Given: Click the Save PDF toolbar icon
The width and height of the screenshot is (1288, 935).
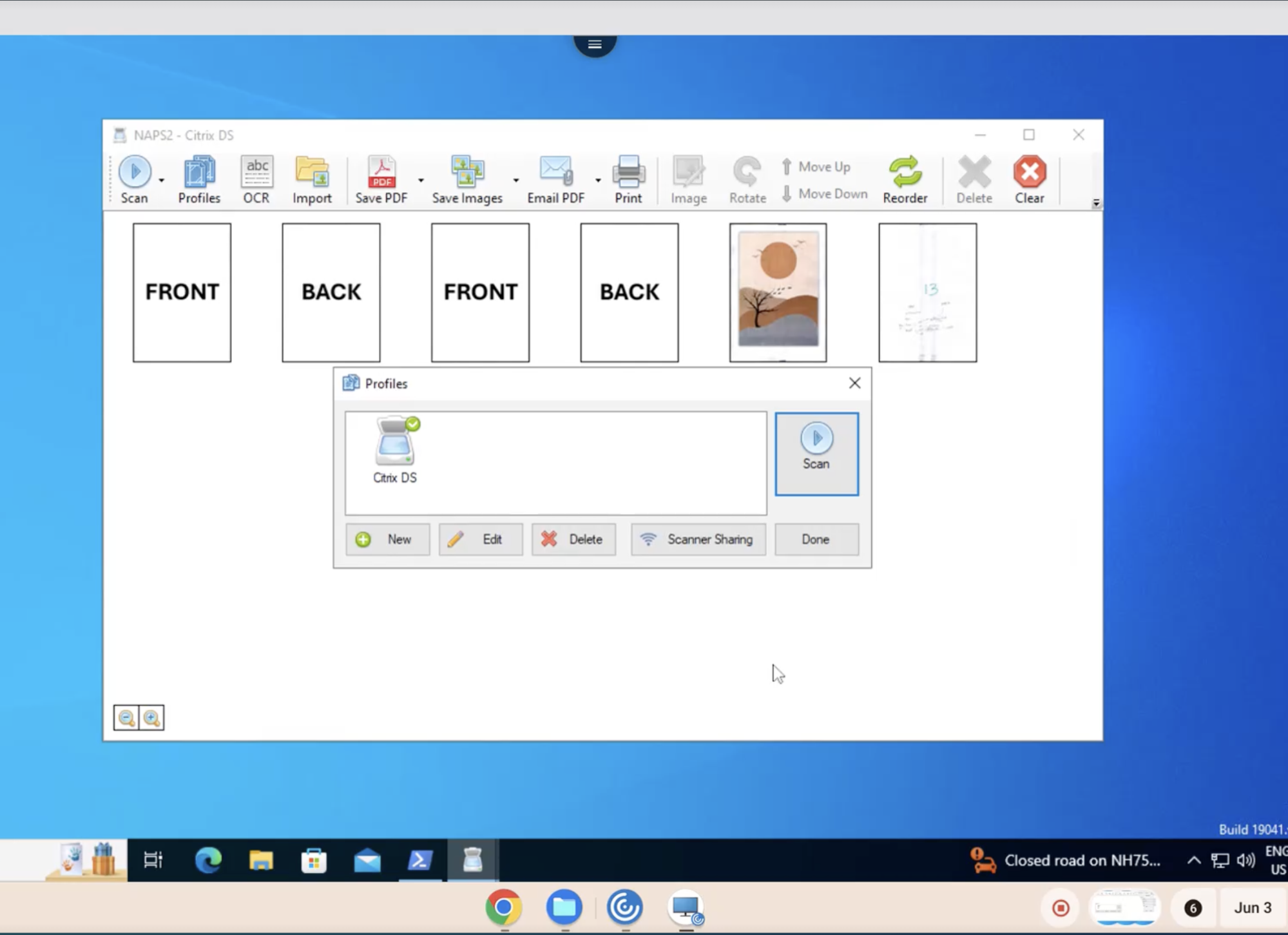Looking at the screenshot, I should [x=381, y=180].
